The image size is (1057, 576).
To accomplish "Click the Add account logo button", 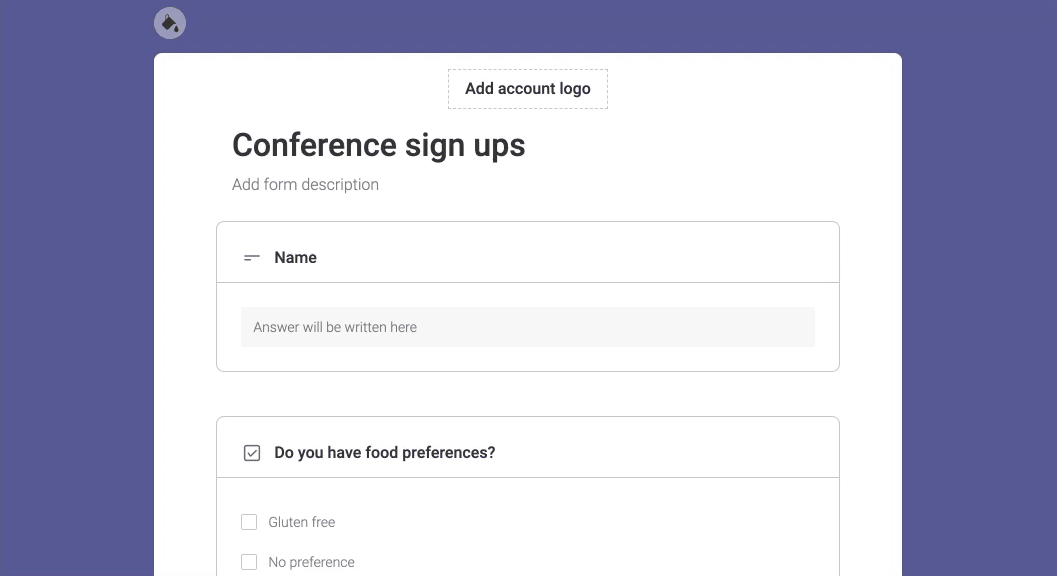I will tap(528, 88).
